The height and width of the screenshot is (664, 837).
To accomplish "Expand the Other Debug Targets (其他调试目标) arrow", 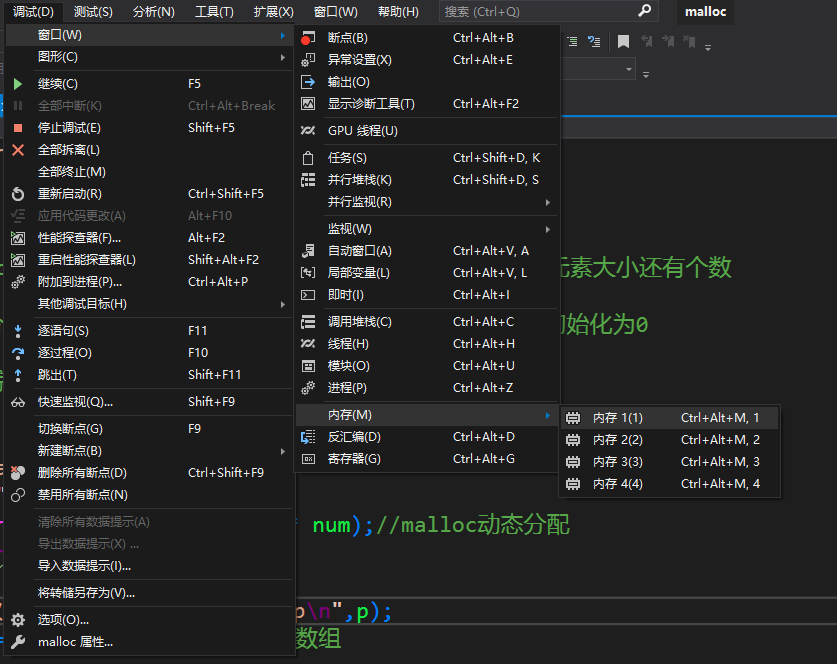I will [282, 304].
